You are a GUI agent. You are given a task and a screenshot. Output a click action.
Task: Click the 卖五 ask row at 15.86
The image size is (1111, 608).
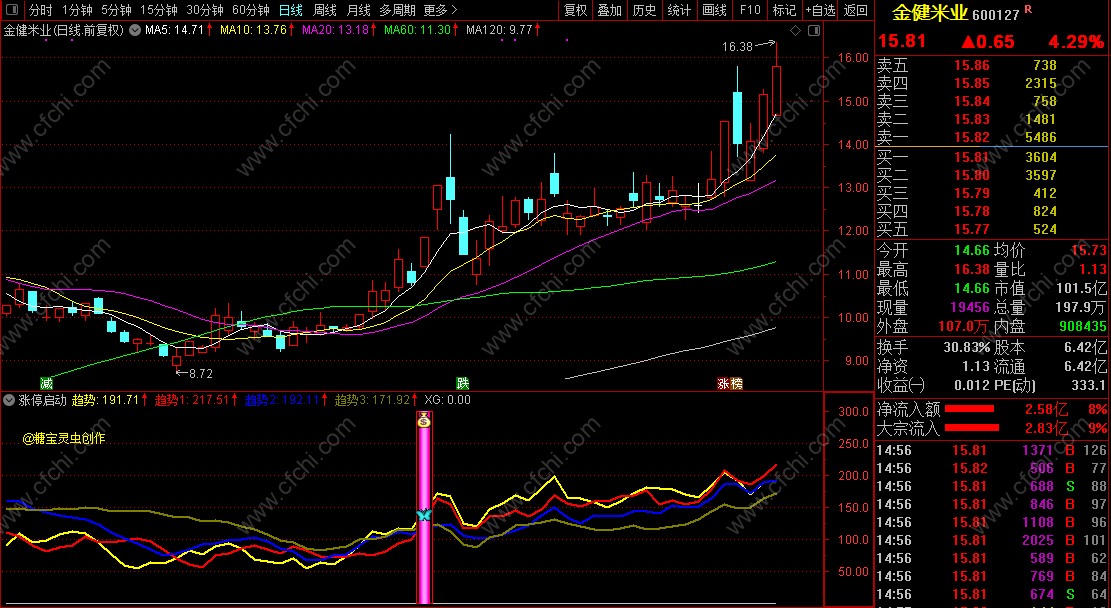pyautogui.click(x=992, y=65)
